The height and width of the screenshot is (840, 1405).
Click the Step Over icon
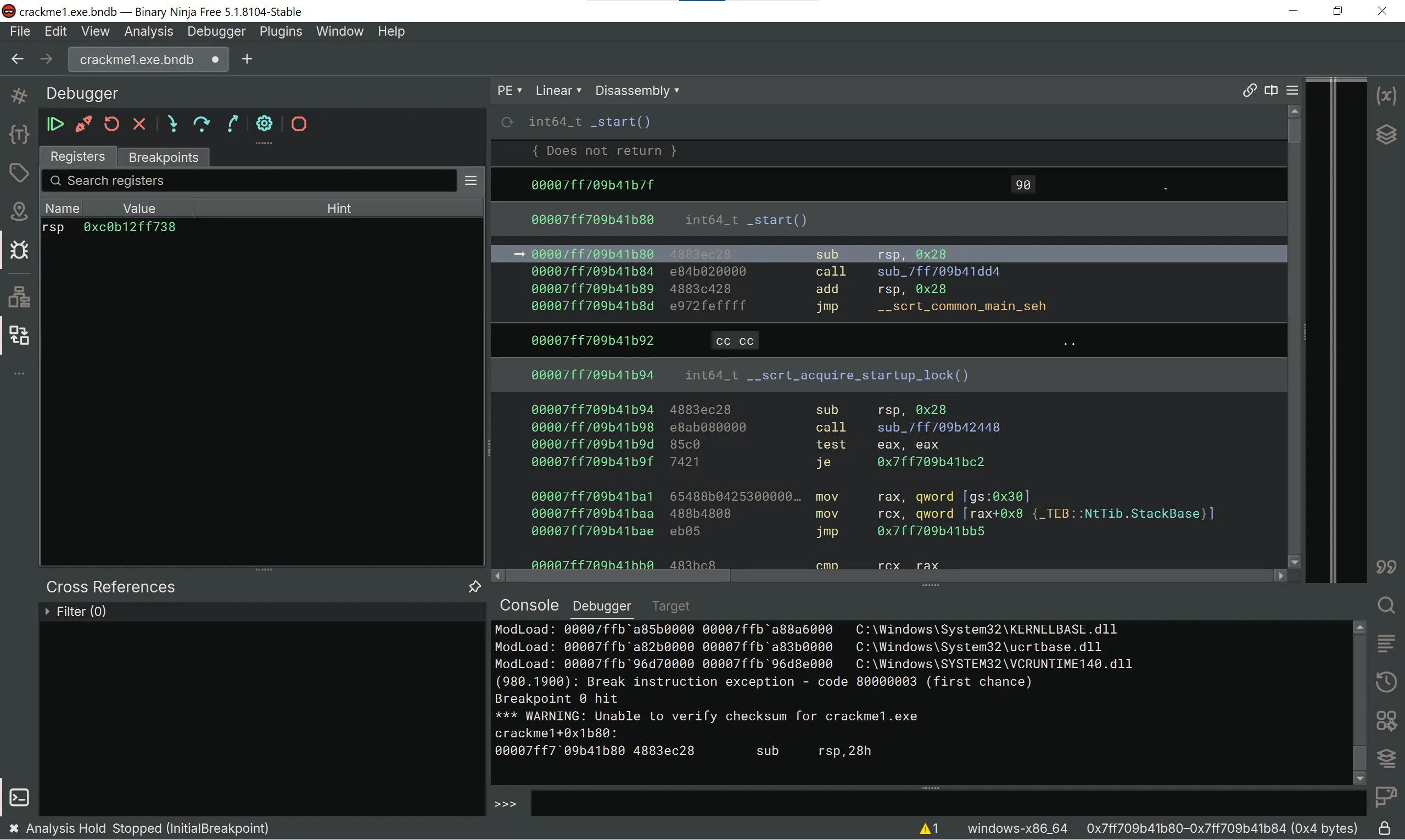click(x=201, y=124)
